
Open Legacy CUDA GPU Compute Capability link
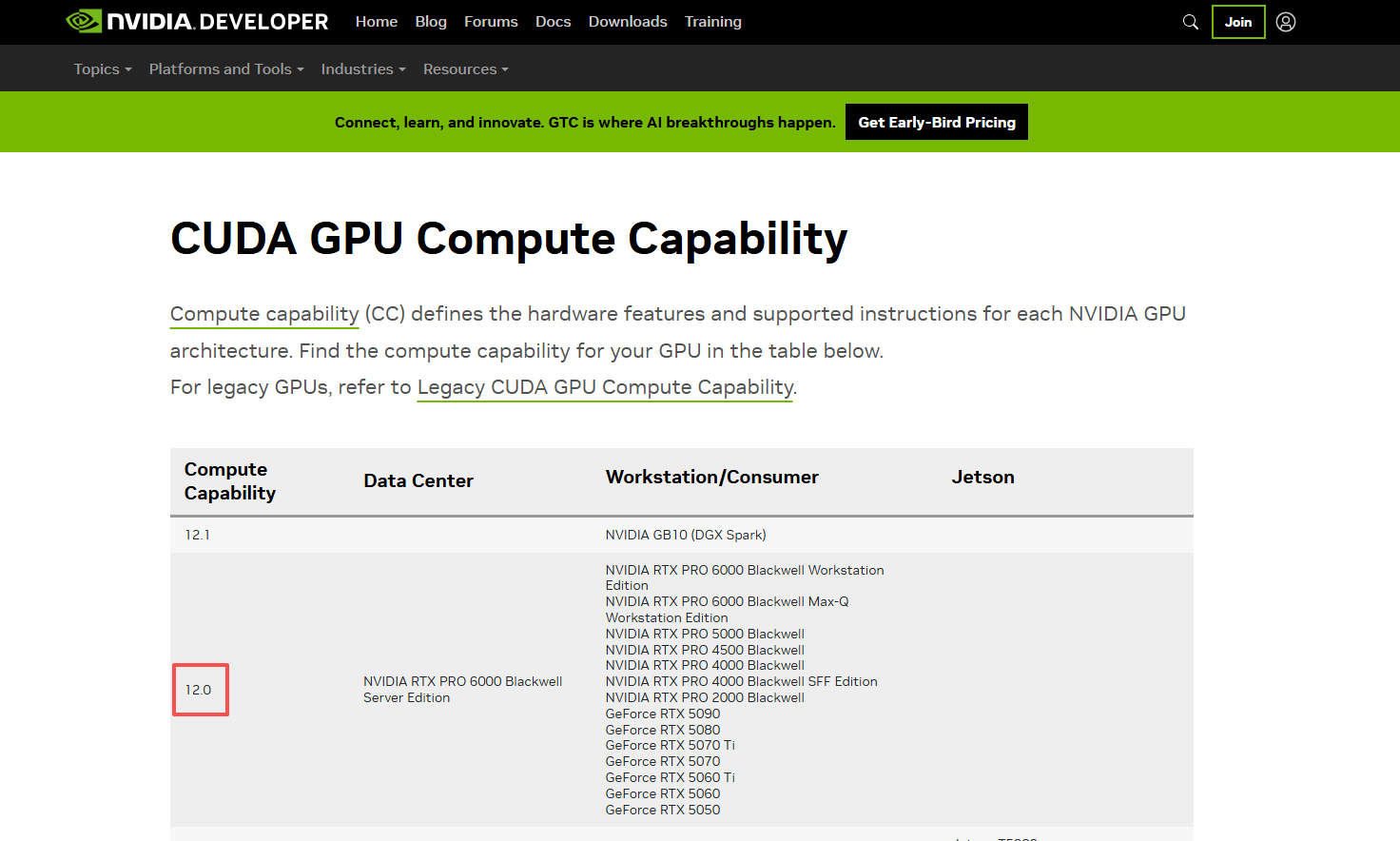click(x=605, y=387)
